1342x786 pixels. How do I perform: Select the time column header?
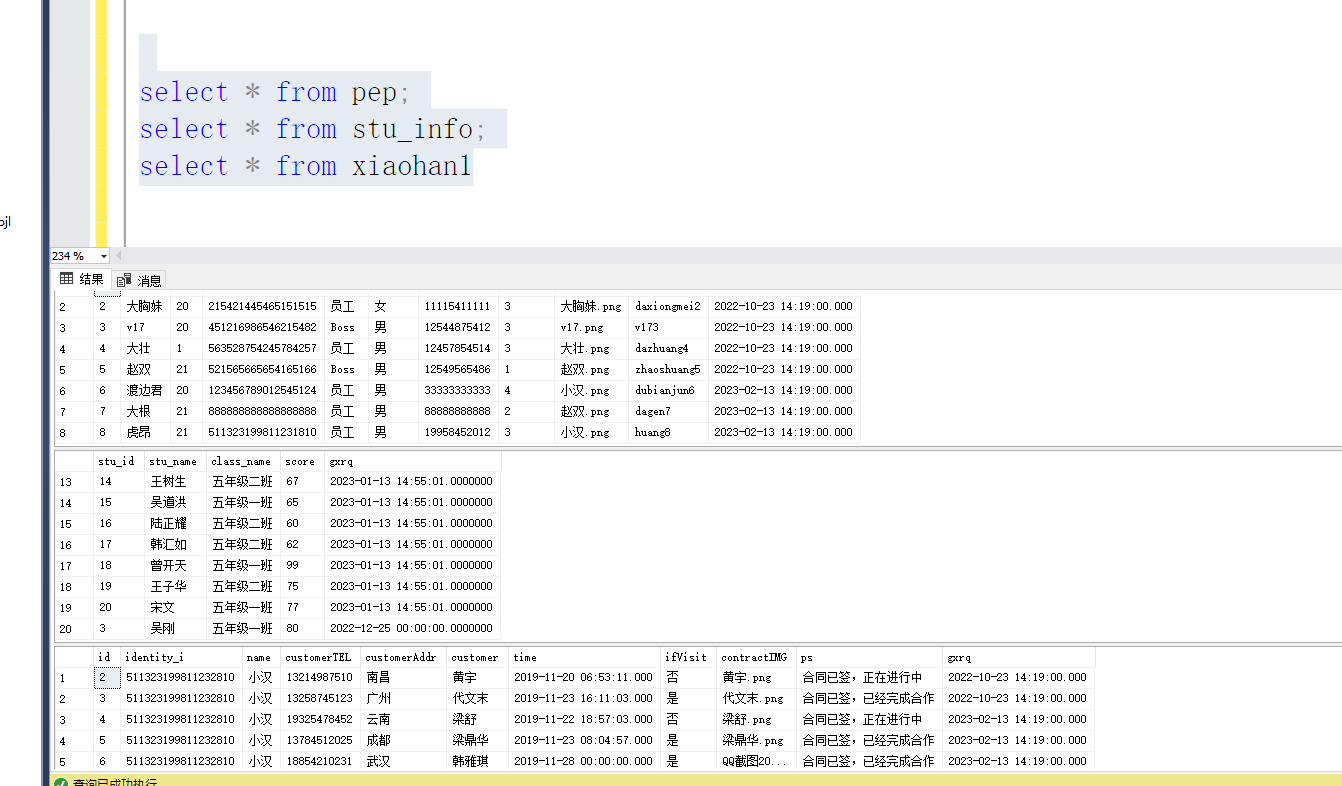click(x=584, y=657)
